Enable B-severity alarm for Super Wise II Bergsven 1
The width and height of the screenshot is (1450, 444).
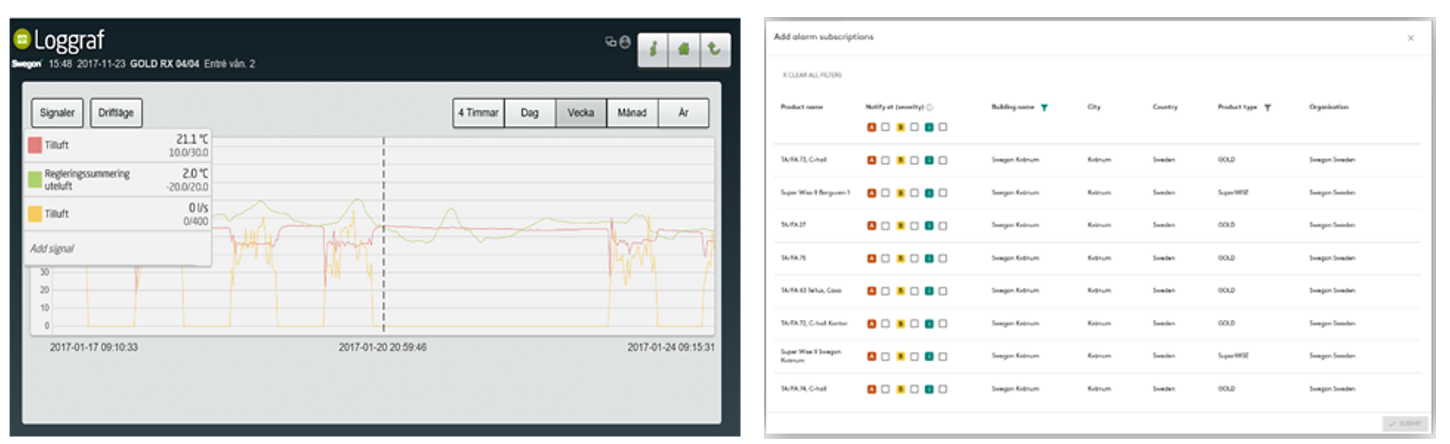(914, 192)
